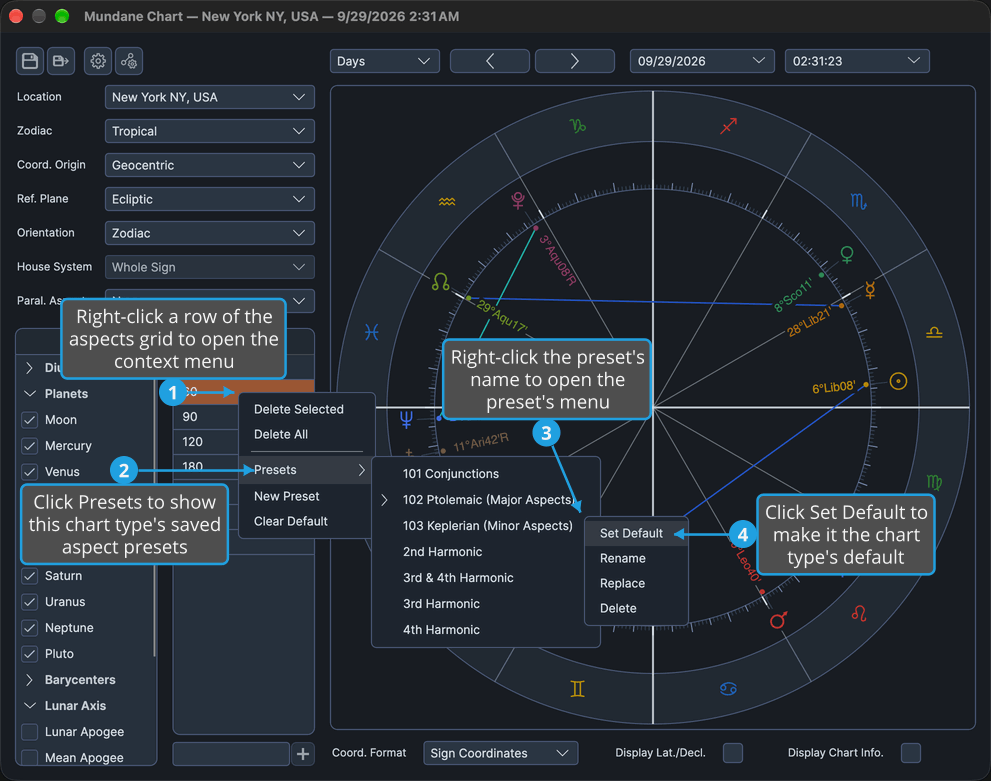Click the Sagittarius sign glyph

point(729,126)
